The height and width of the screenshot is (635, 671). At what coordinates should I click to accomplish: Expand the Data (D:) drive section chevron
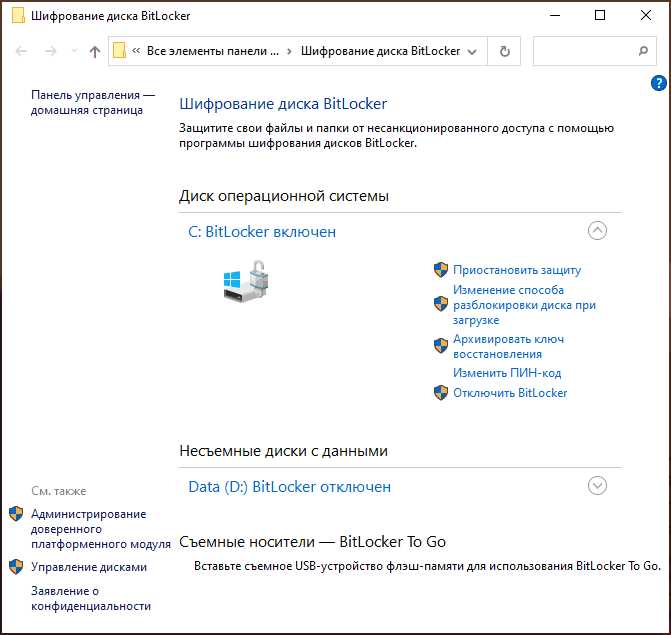pyautogui.click(x=597, y=486)
